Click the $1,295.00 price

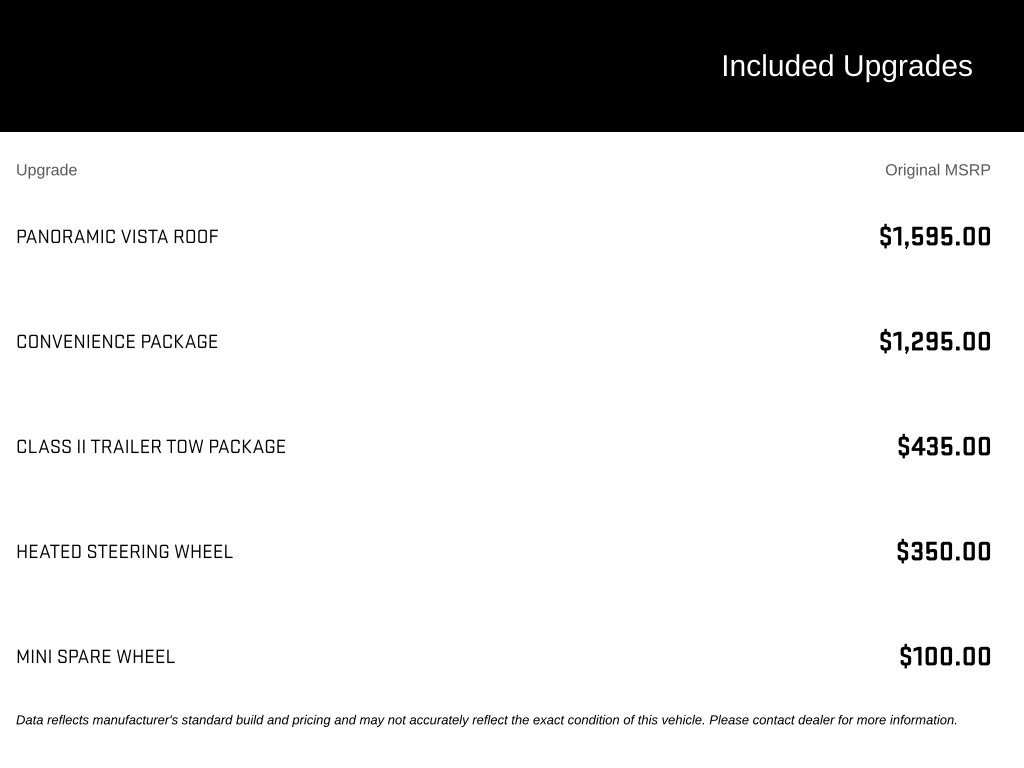tap(935, 342)
